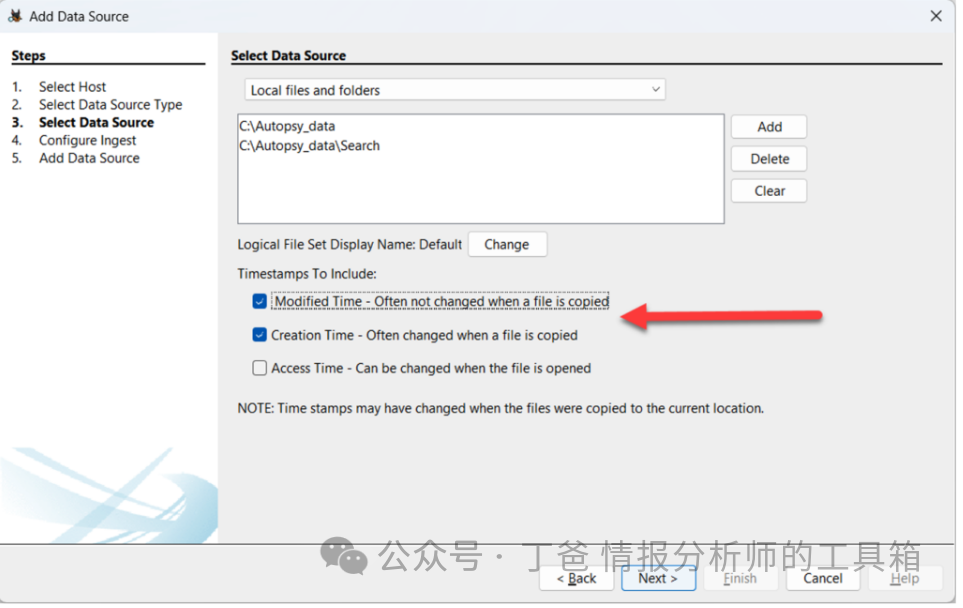Image resolution: width=963 pixels, height=608 pixels.
Task: Click the Configure Ingest step label
Action: [x=88, y=141]
